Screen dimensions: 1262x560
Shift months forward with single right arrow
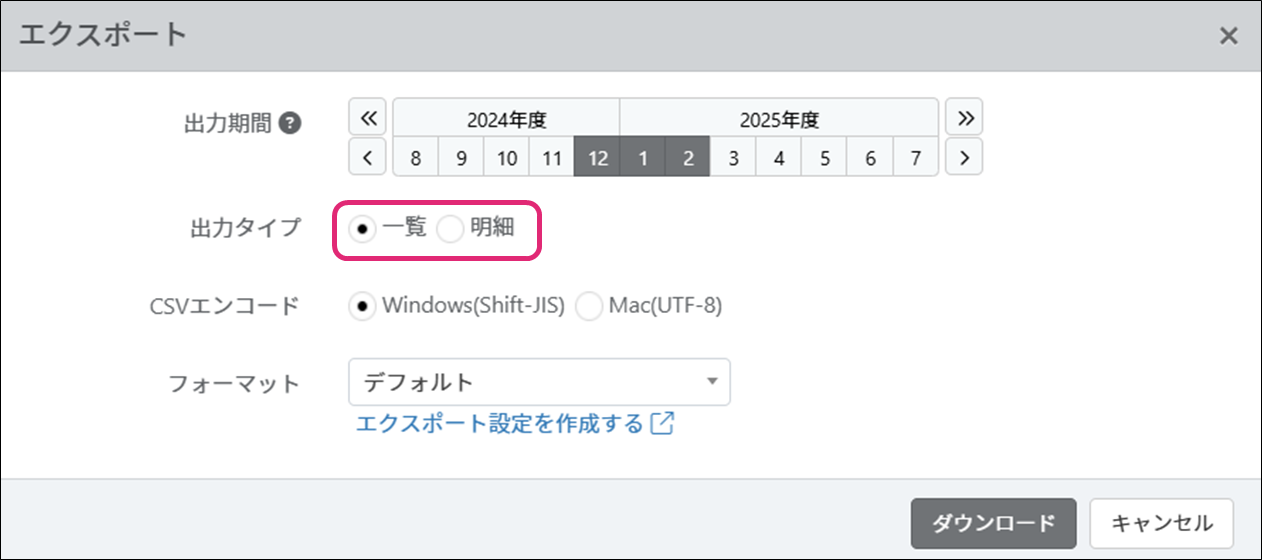pos(964,157)
